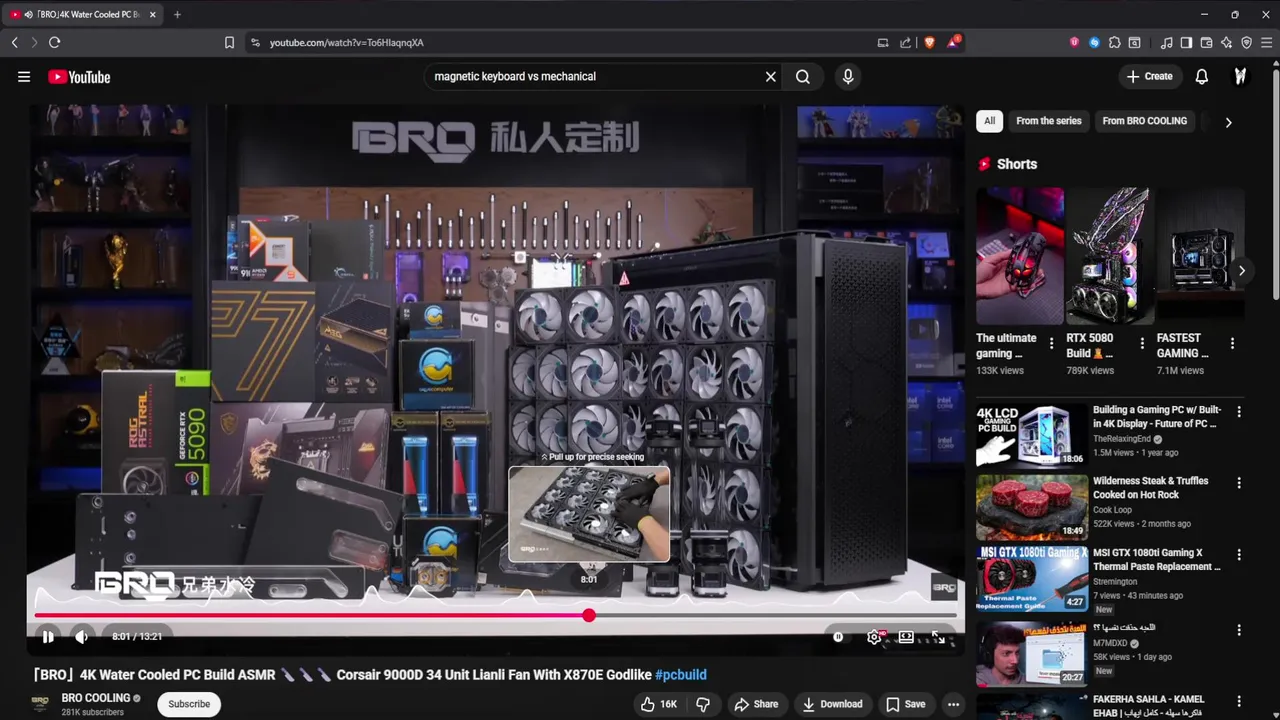Image resolution: width=1280 pixels, height=720 pixels.
Task: Reload the page in the browser toolbar
Action: click(x=54, y=42)
